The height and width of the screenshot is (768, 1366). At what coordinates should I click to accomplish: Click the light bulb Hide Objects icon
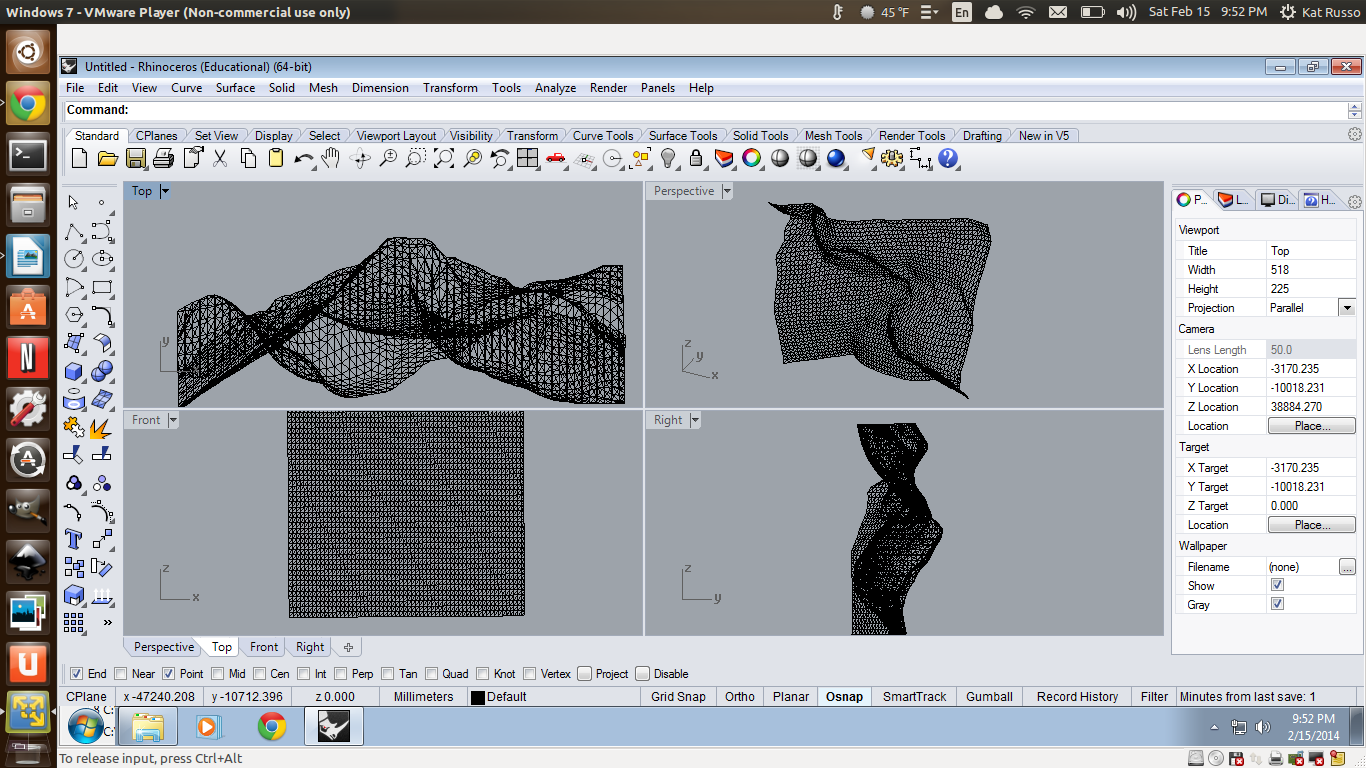tap(669, 158)
